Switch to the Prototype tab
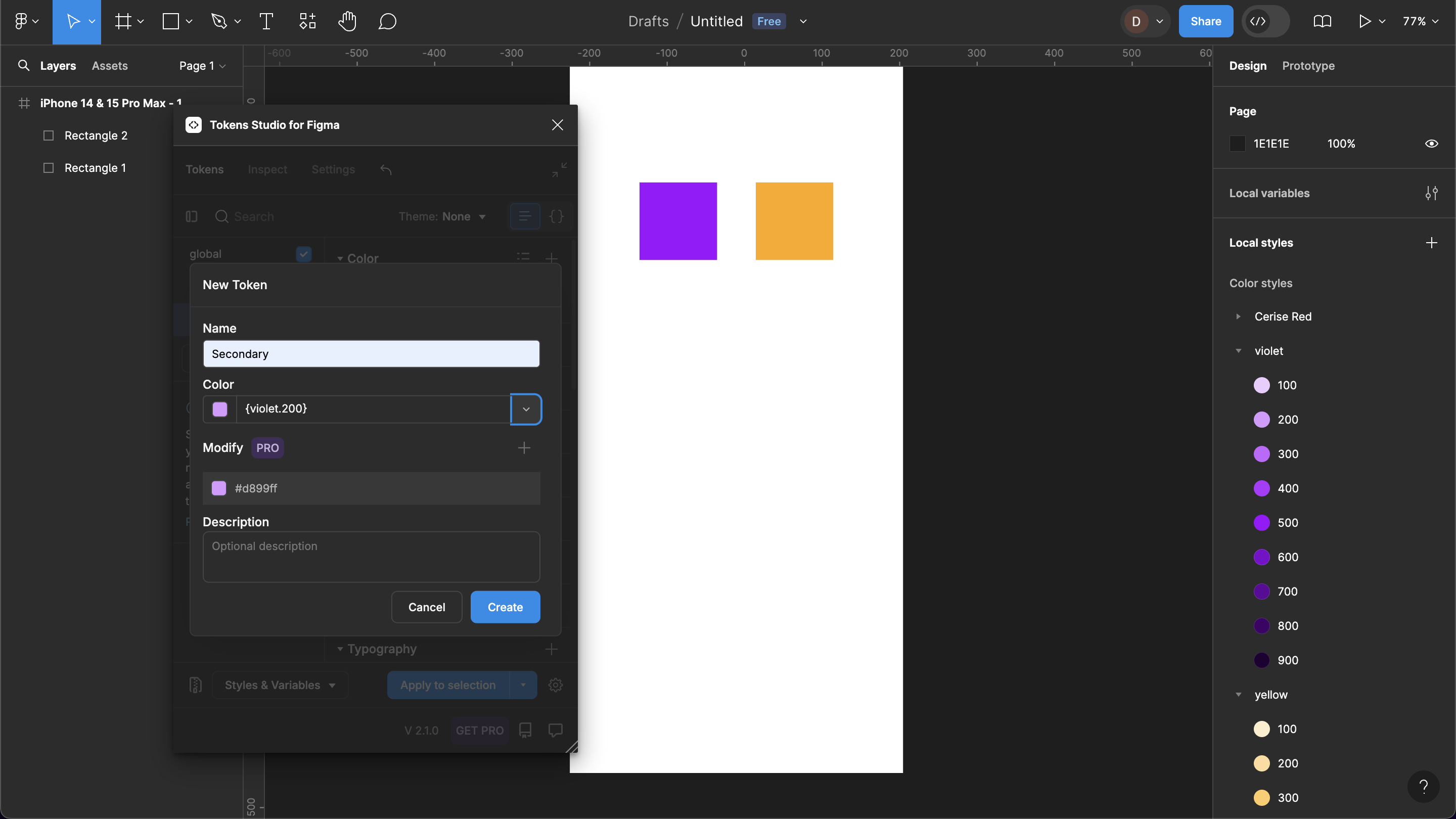 (x=1308, y=66)
